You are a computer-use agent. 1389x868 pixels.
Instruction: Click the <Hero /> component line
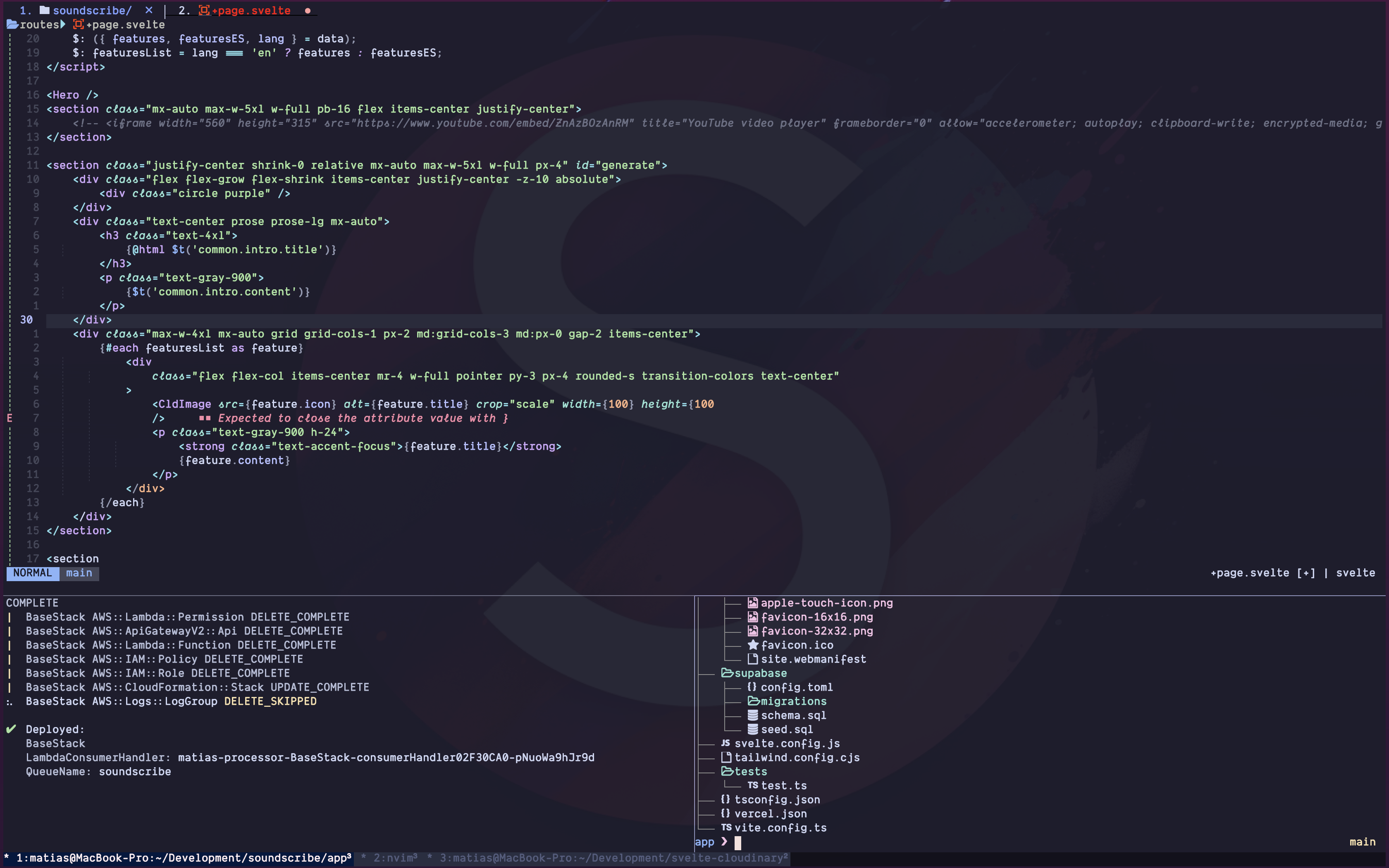tap(72, 95)
